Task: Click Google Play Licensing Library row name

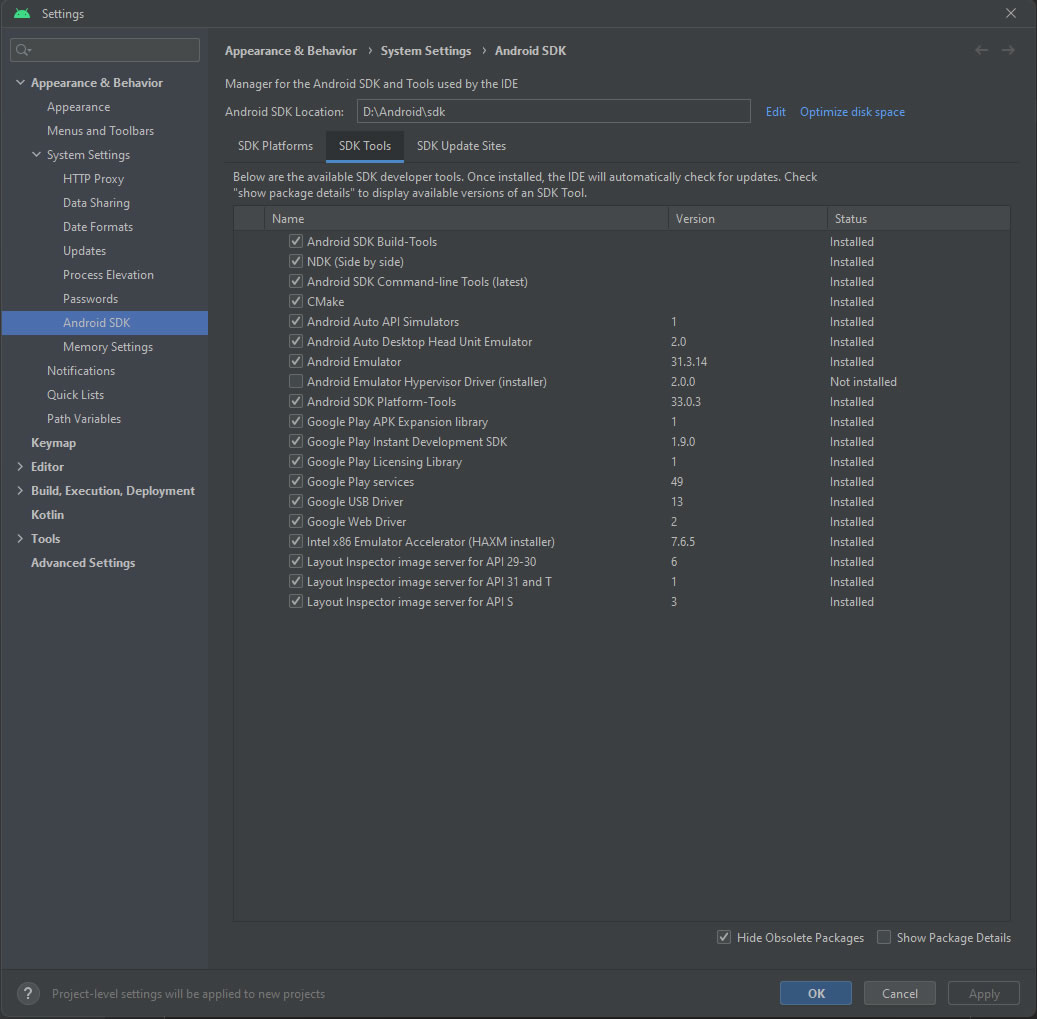Action: pyautogui.click(x=384, y=462)
